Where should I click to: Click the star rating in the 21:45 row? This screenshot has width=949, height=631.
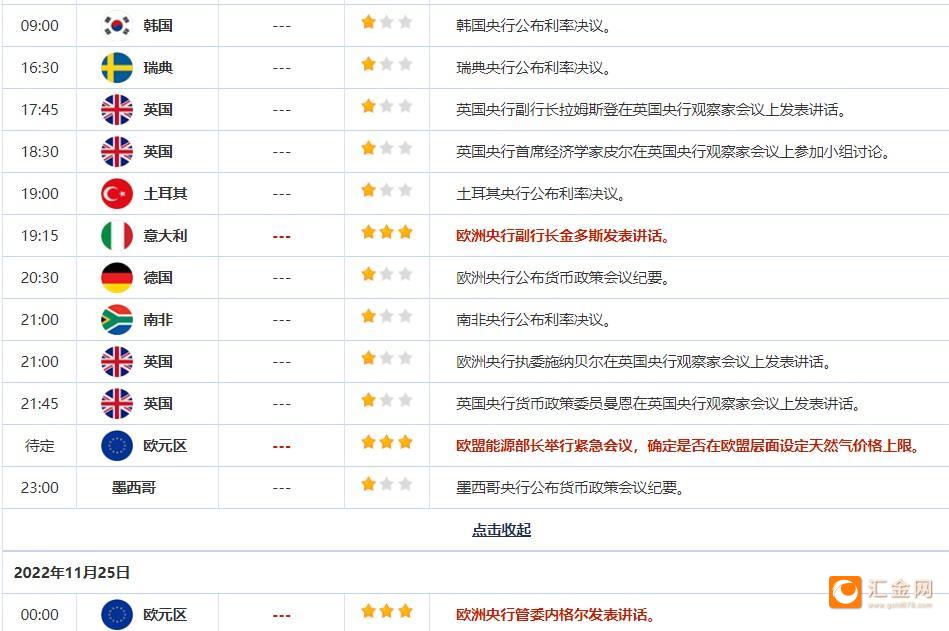[x=386, y=401]
